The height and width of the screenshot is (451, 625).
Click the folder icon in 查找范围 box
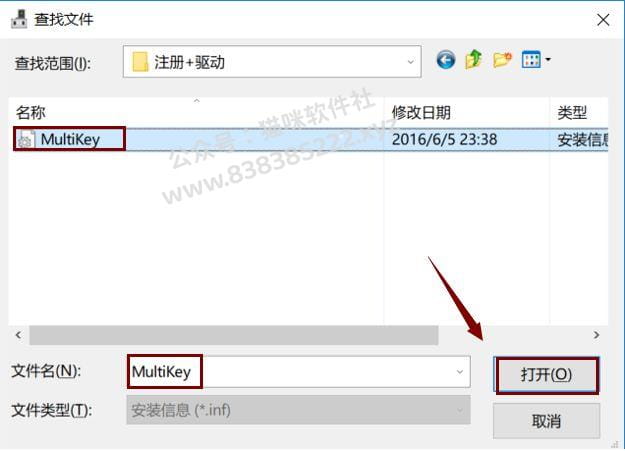[x=140, y=62]
